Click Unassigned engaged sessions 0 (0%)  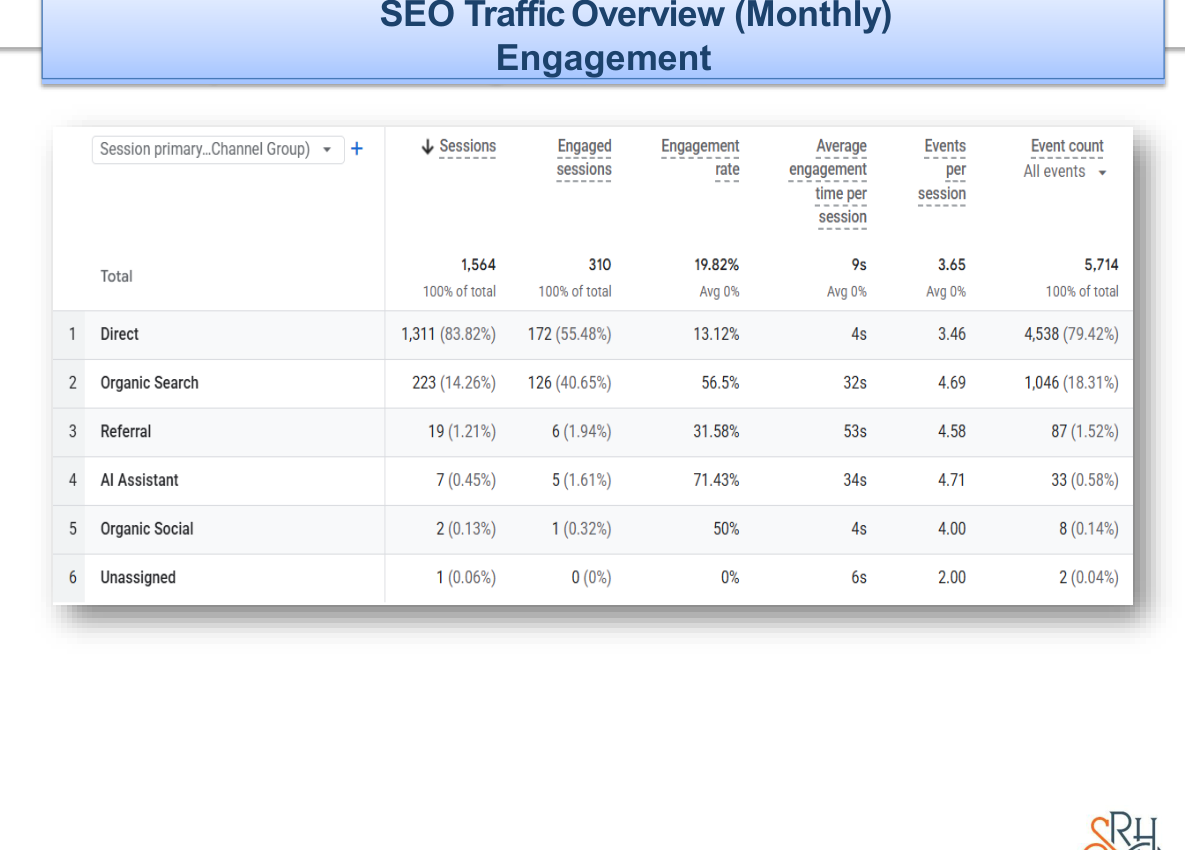click(x=591, y=577)
